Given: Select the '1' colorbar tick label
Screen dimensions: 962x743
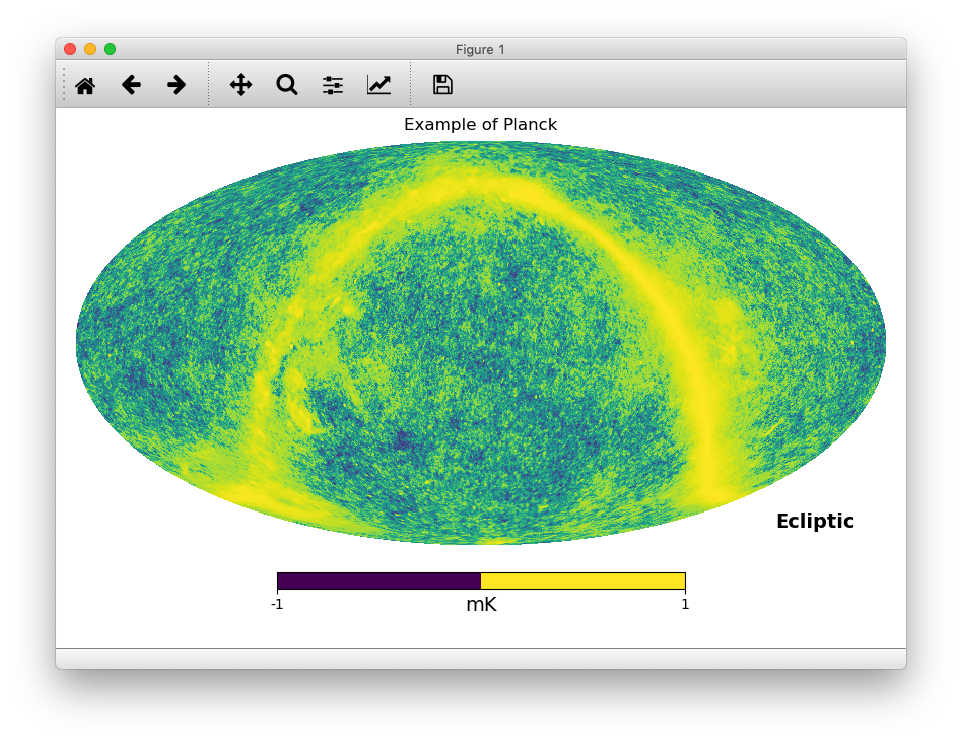Looking at the screenshot, I should coord(685,604).
